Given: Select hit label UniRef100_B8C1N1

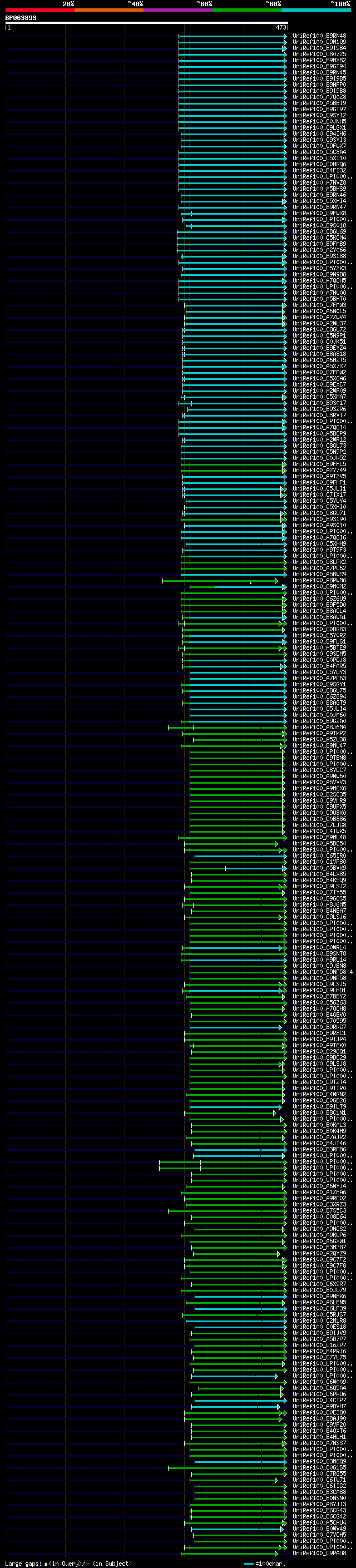Looking at the screenshot, I should pos(319,1112).
